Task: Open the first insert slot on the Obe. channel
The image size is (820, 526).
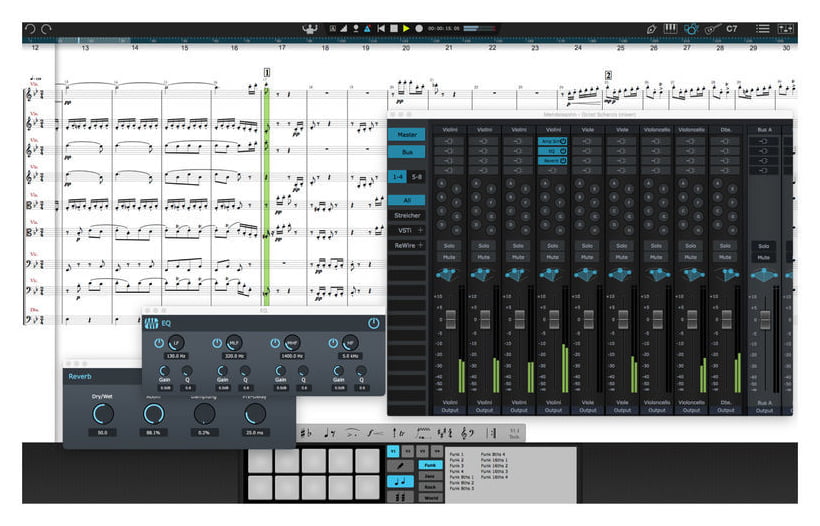Action: 725,142
